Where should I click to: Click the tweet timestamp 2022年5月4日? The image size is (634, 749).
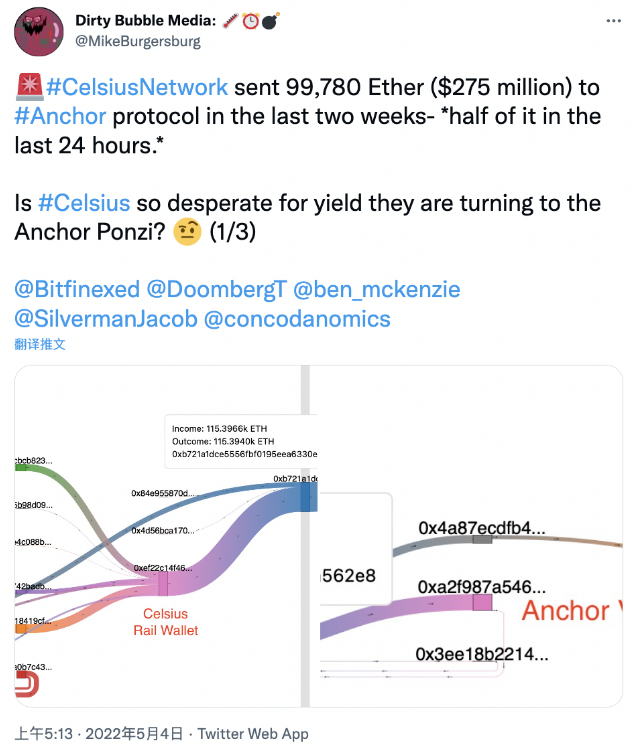pyautogui.click(x=134, y=734)
